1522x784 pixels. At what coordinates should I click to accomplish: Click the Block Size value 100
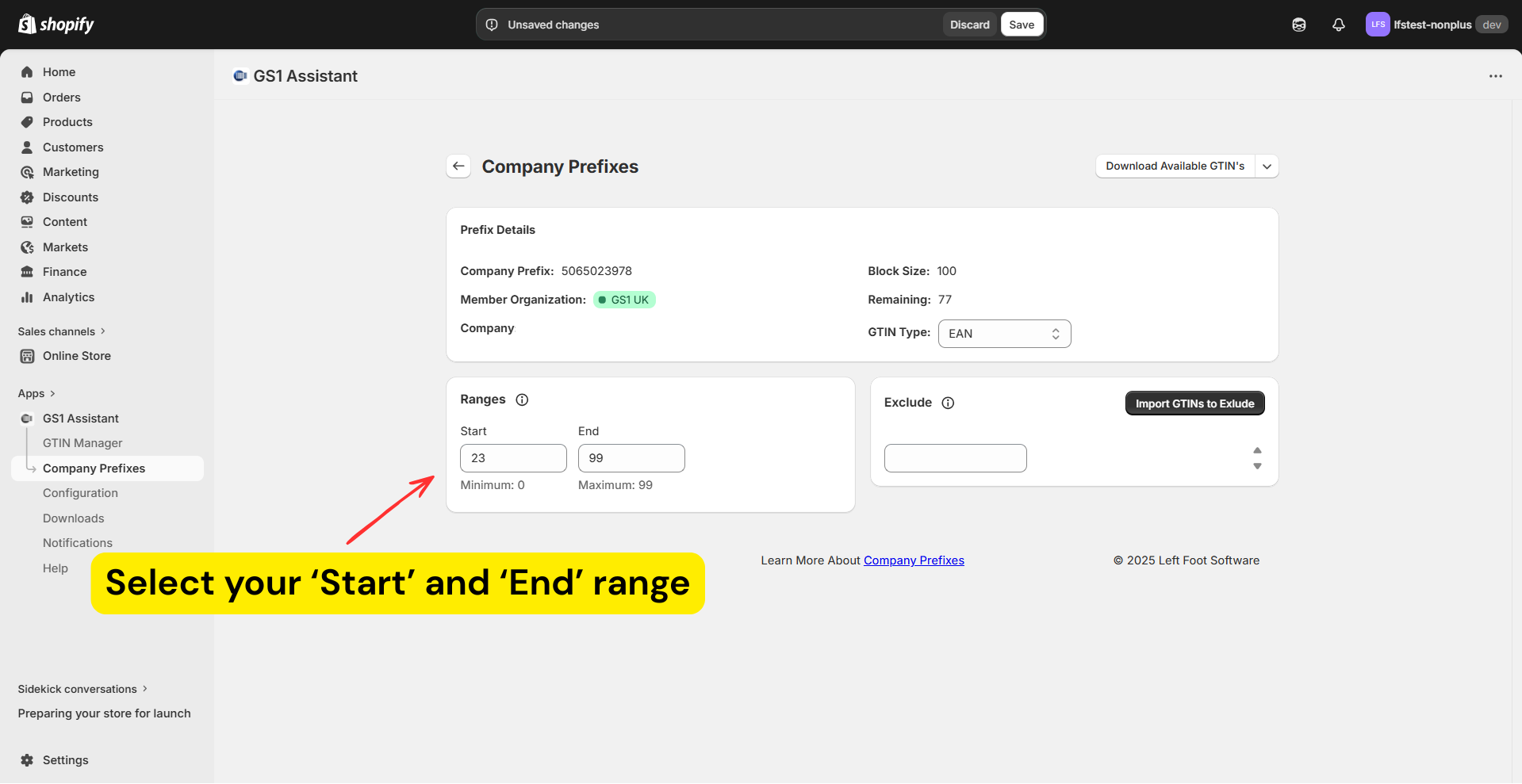coord(946,271)
